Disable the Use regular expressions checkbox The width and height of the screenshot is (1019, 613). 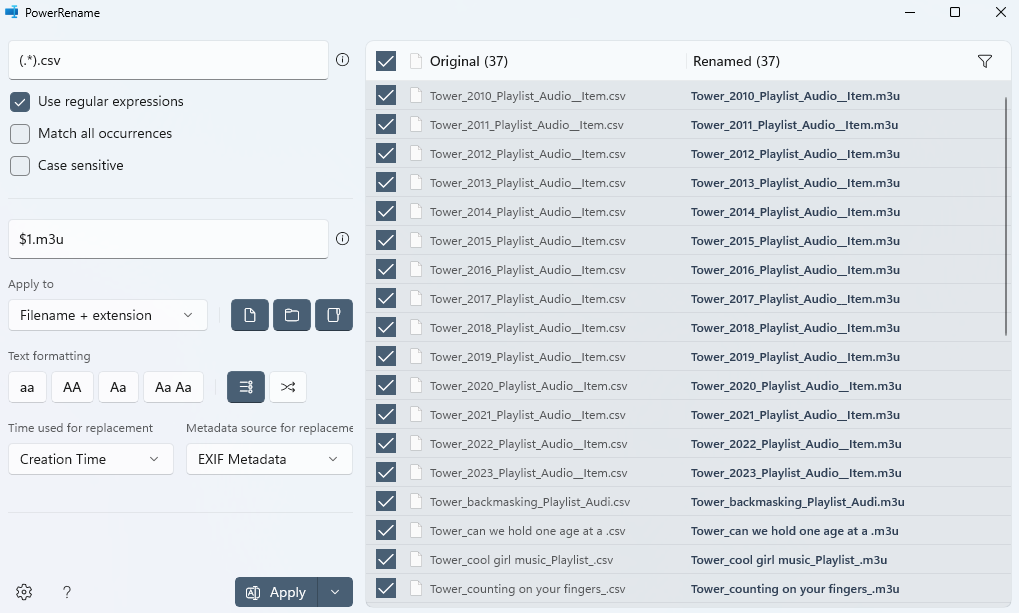click(x=19, y=101)
